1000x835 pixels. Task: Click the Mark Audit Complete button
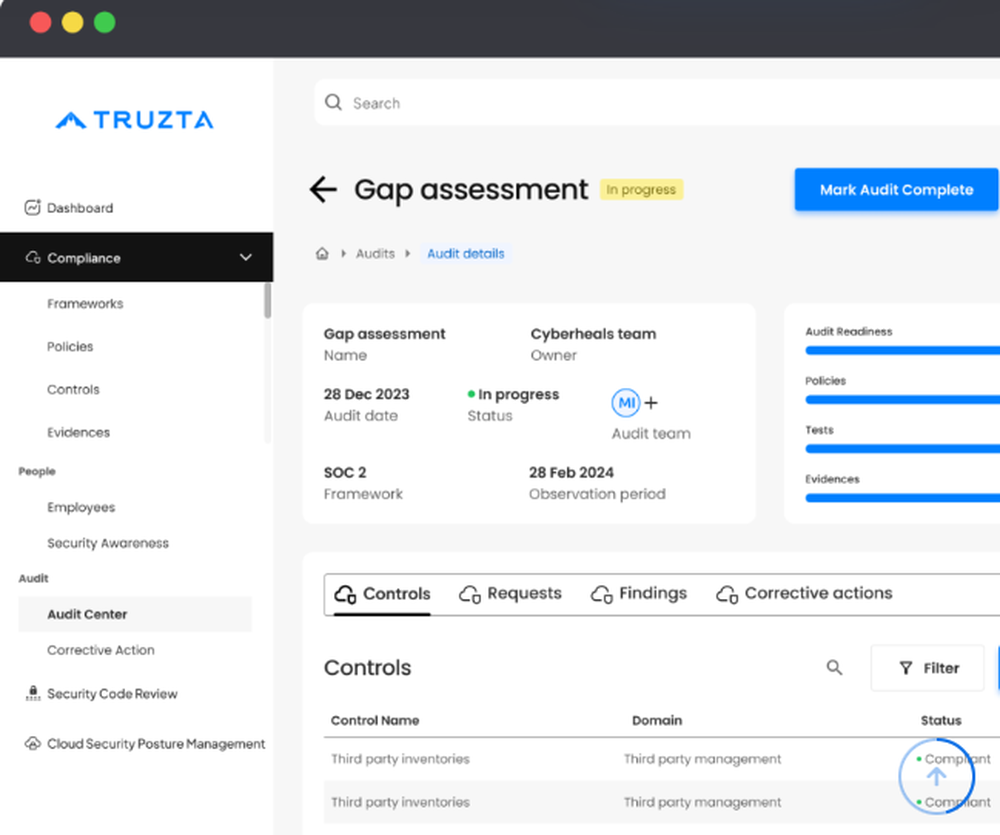(x=895, y=189)
